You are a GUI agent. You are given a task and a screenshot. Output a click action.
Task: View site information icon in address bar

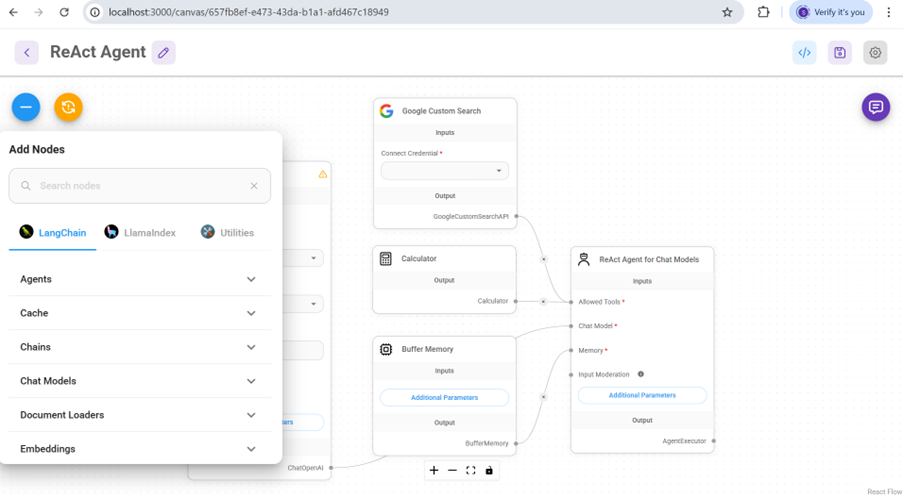click(x=96, y=12)
